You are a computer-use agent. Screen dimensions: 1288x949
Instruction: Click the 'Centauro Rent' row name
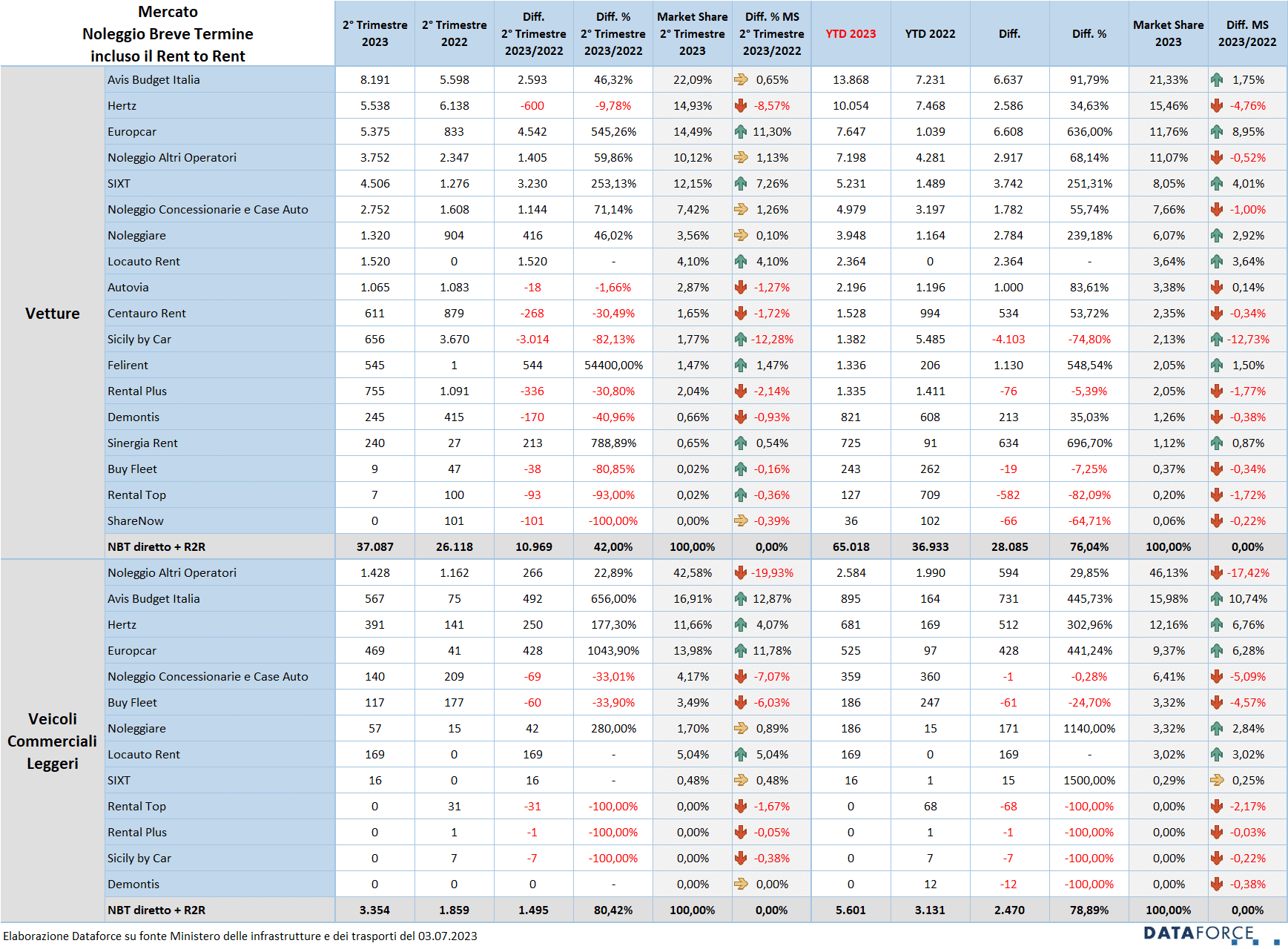click(147, 313)
